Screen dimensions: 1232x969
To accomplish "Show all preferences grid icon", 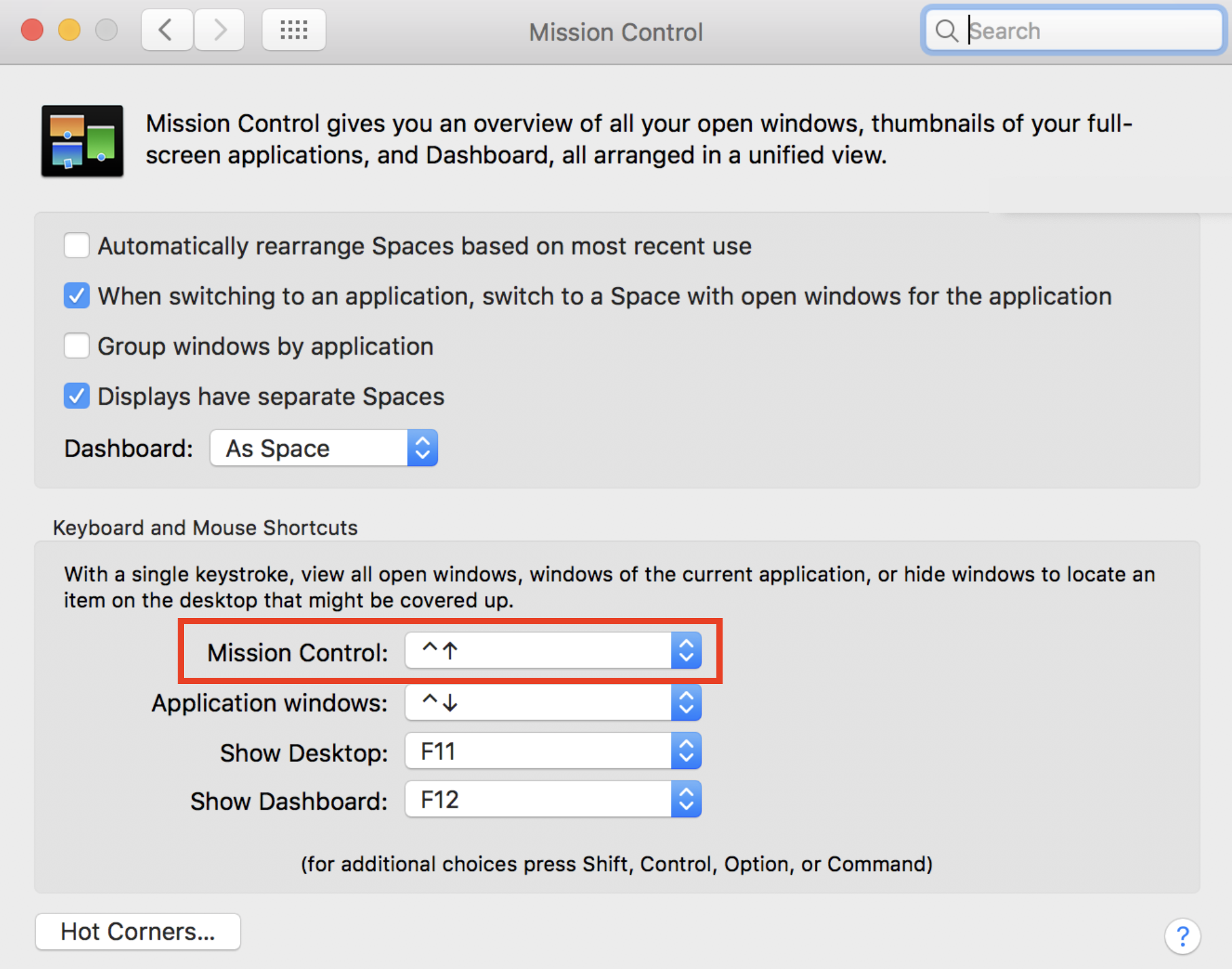I will click(x=294, y=30).
